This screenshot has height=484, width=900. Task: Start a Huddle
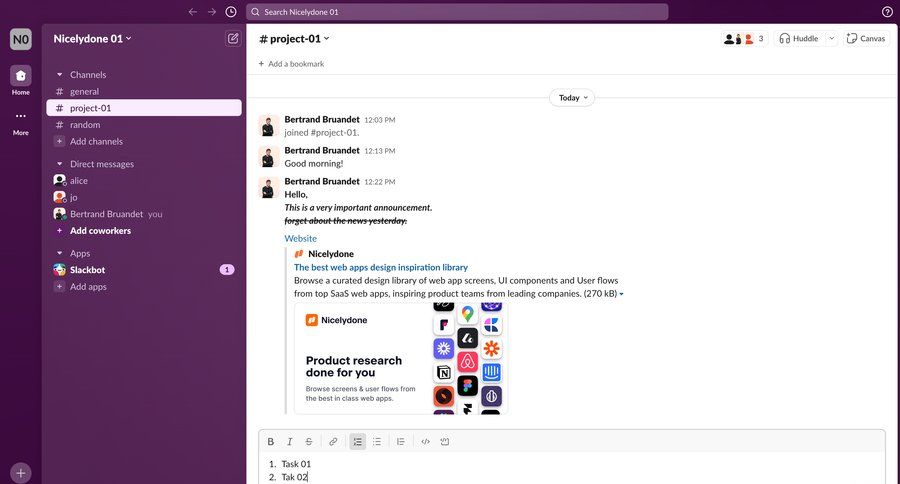tap(799, 38)
